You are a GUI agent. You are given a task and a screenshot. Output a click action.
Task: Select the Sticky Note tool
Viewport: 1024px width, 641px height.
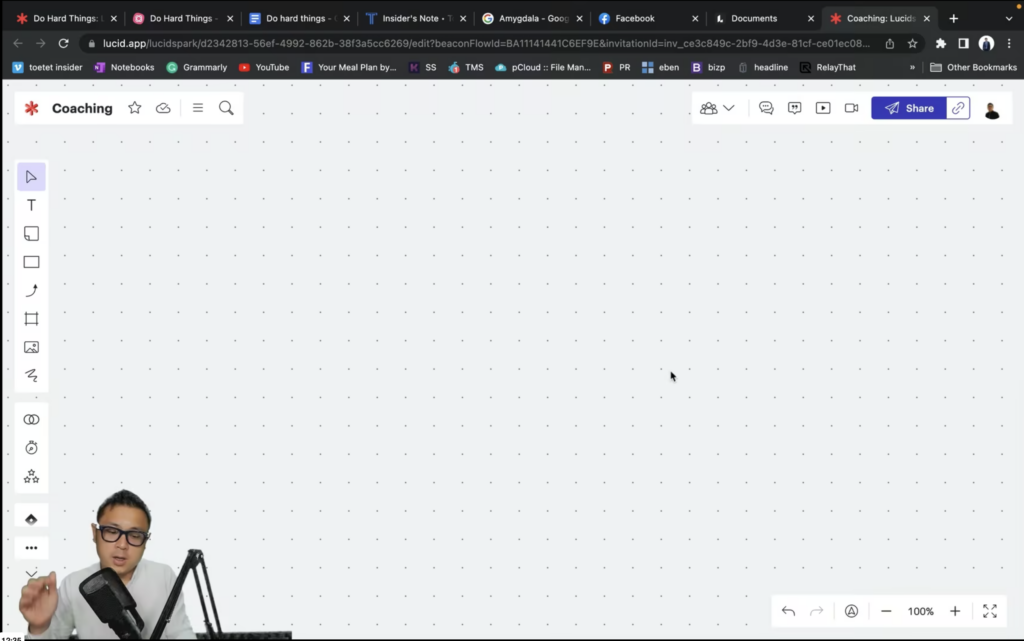click(x=31, y=234)
